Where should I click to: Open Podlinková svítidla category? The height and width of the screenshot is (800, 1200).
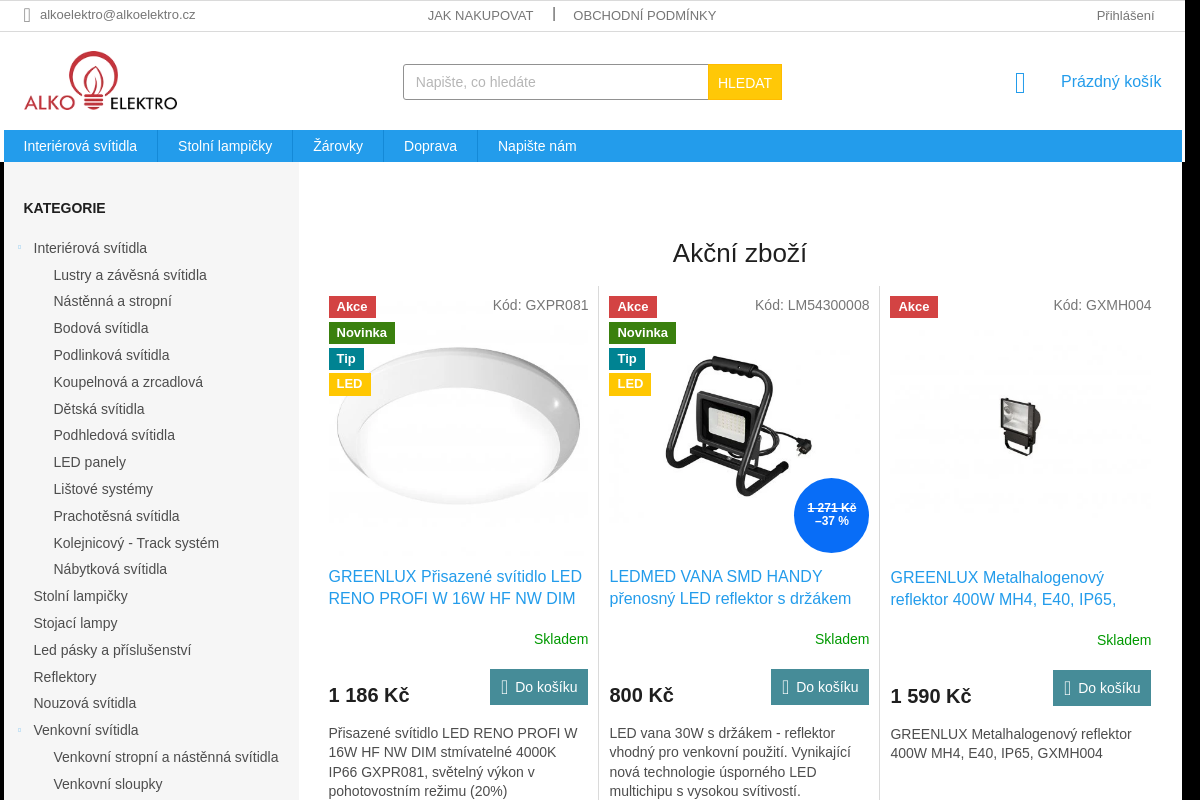pos(111,355)
